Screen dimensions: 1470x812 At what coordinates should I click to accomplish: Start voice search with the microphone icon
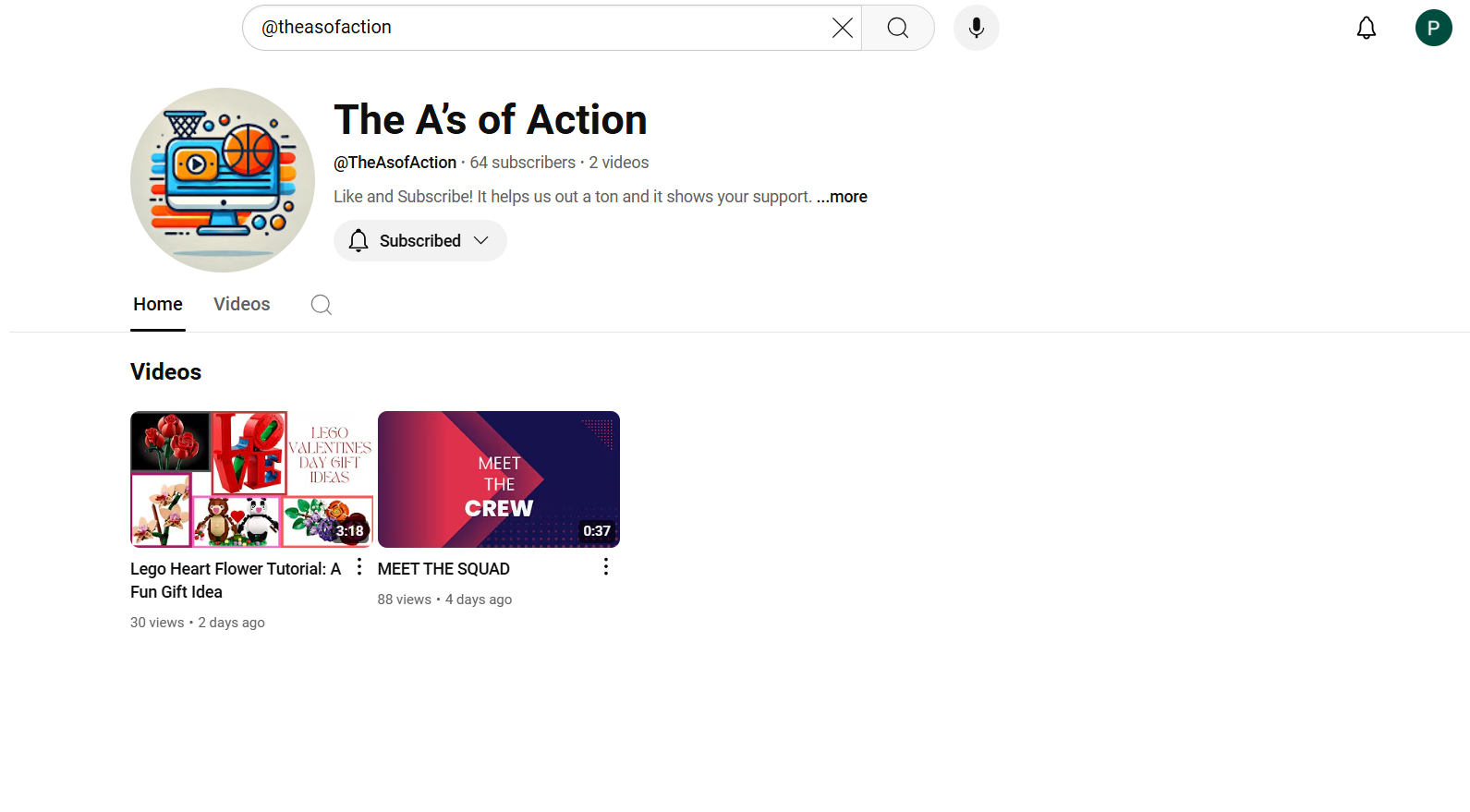pos(976,28)
